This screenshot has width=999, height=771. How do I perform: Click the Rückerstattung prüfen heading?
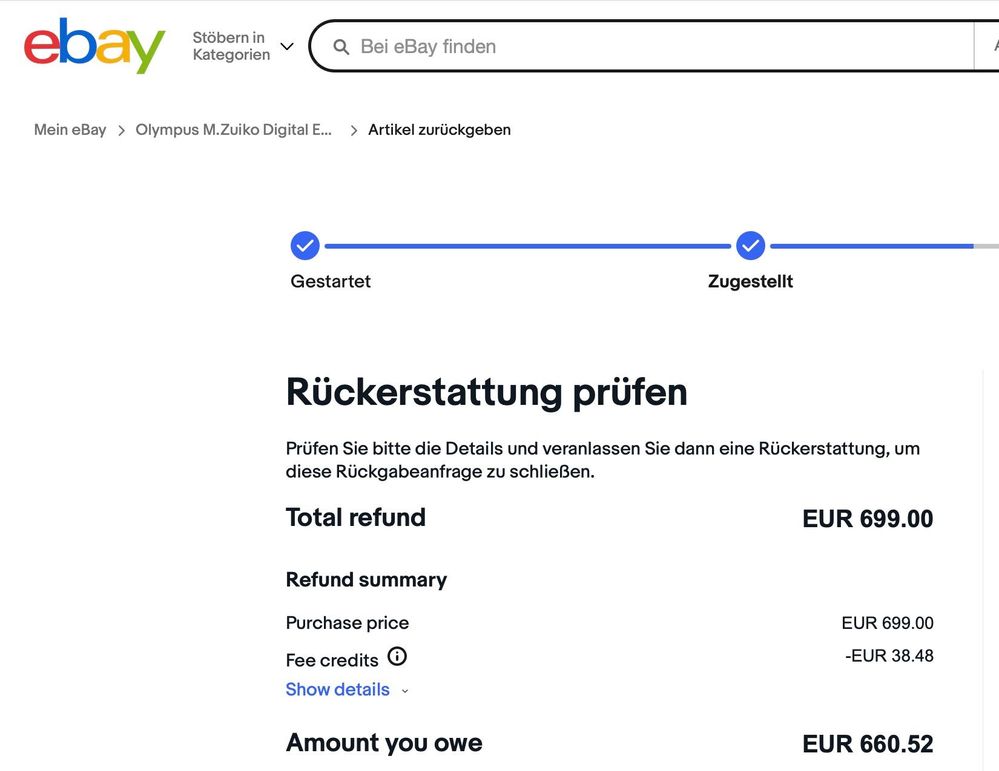pos(486,392)
